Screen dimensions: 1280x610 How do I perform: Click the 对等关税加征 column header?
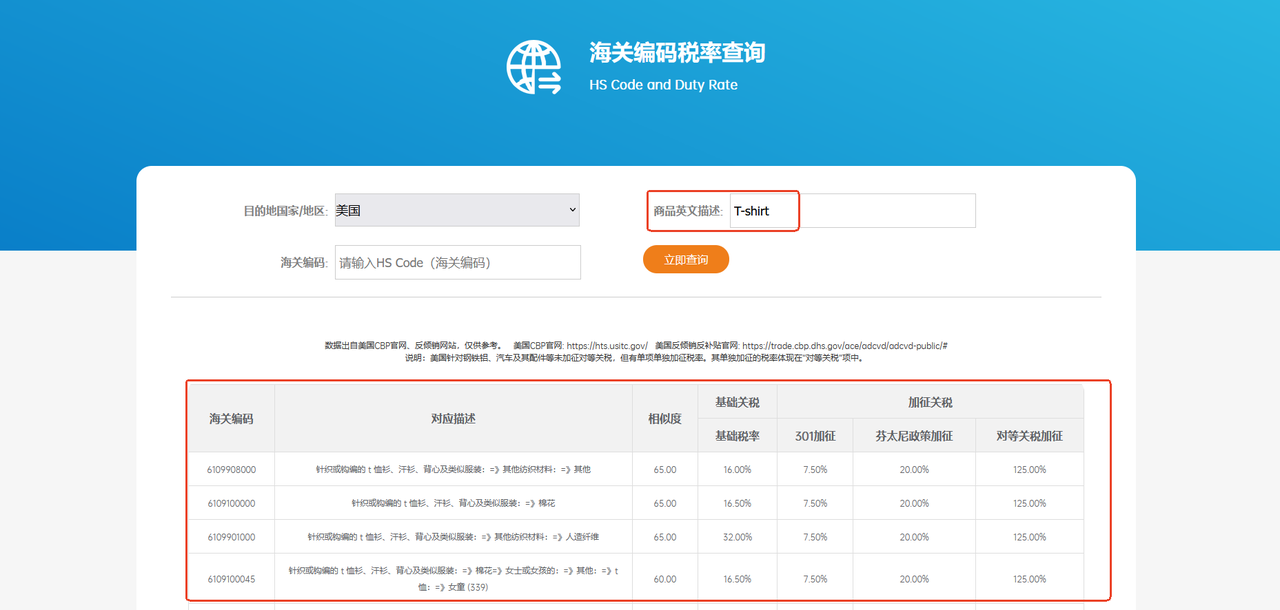point(1029,436)
